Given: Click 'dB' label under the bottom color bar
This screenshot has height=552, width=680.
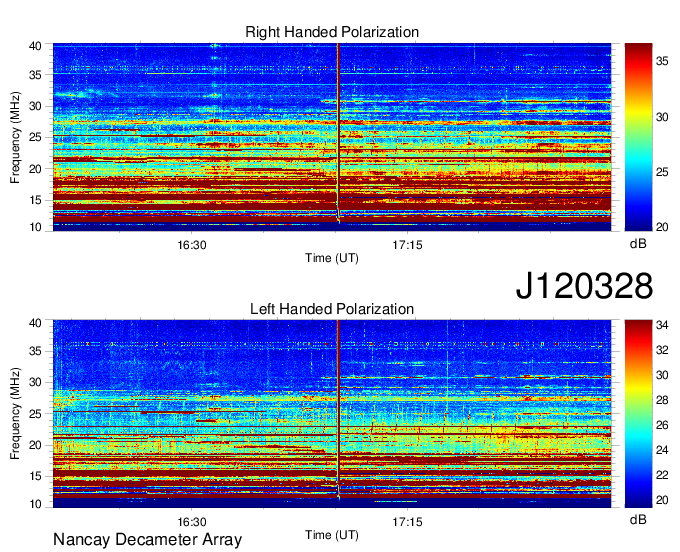Looking at the screenshot, I should click(x=638, y=519).
